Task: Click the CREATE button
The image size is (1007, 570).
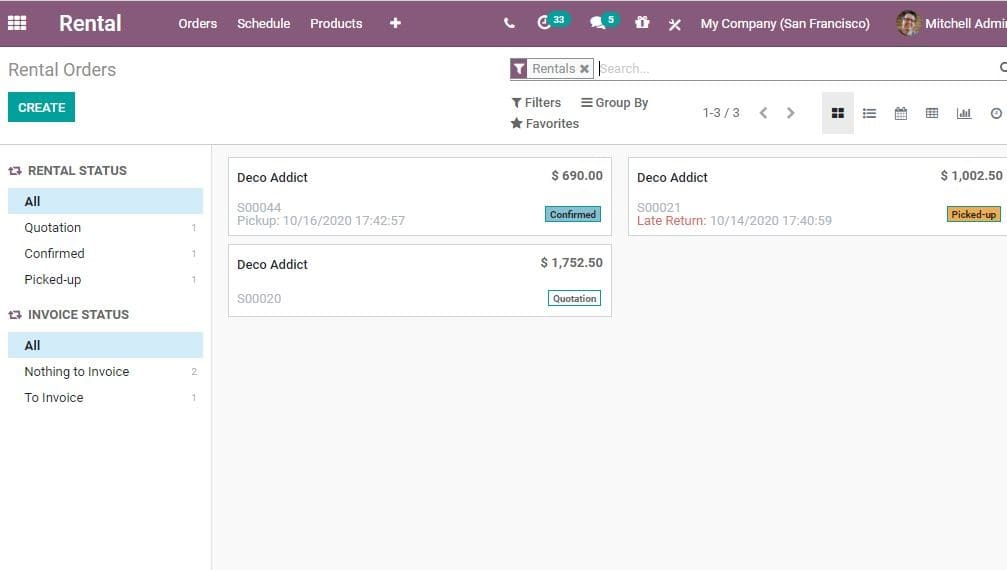Action: [41, 107]
